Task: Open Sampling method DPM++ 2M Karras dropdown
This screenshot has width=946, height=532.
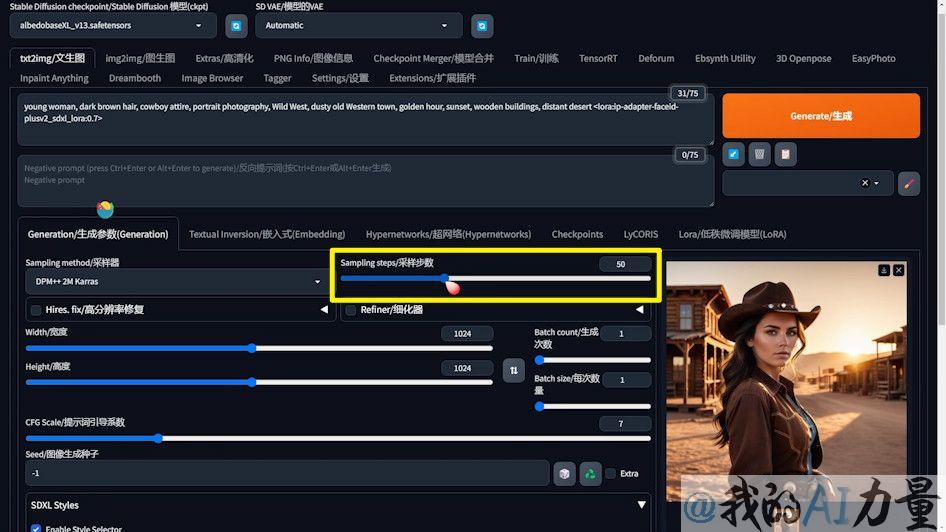Action: click(179, 282)
